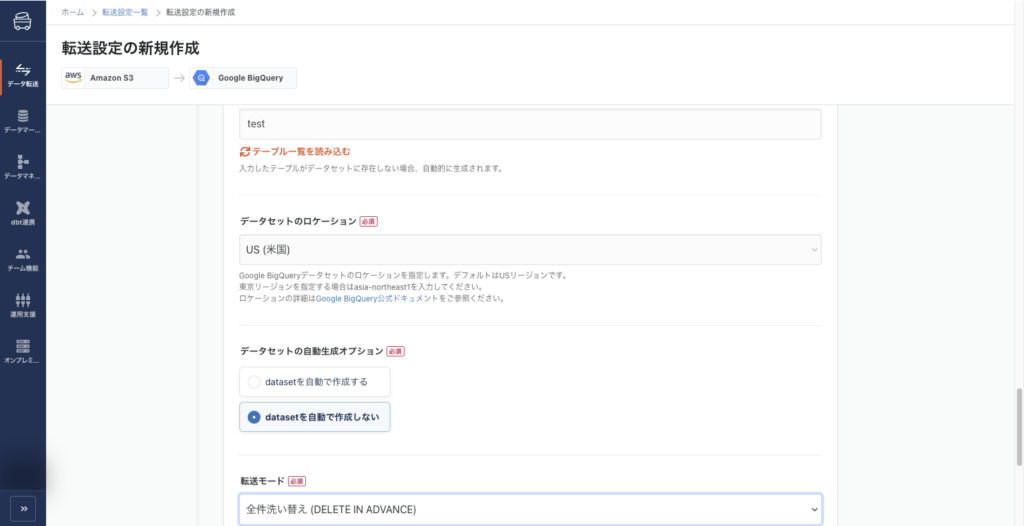Select 'datasetを自動で作成しない' radio option
1024x526 pixels.
tap(254, 417)
